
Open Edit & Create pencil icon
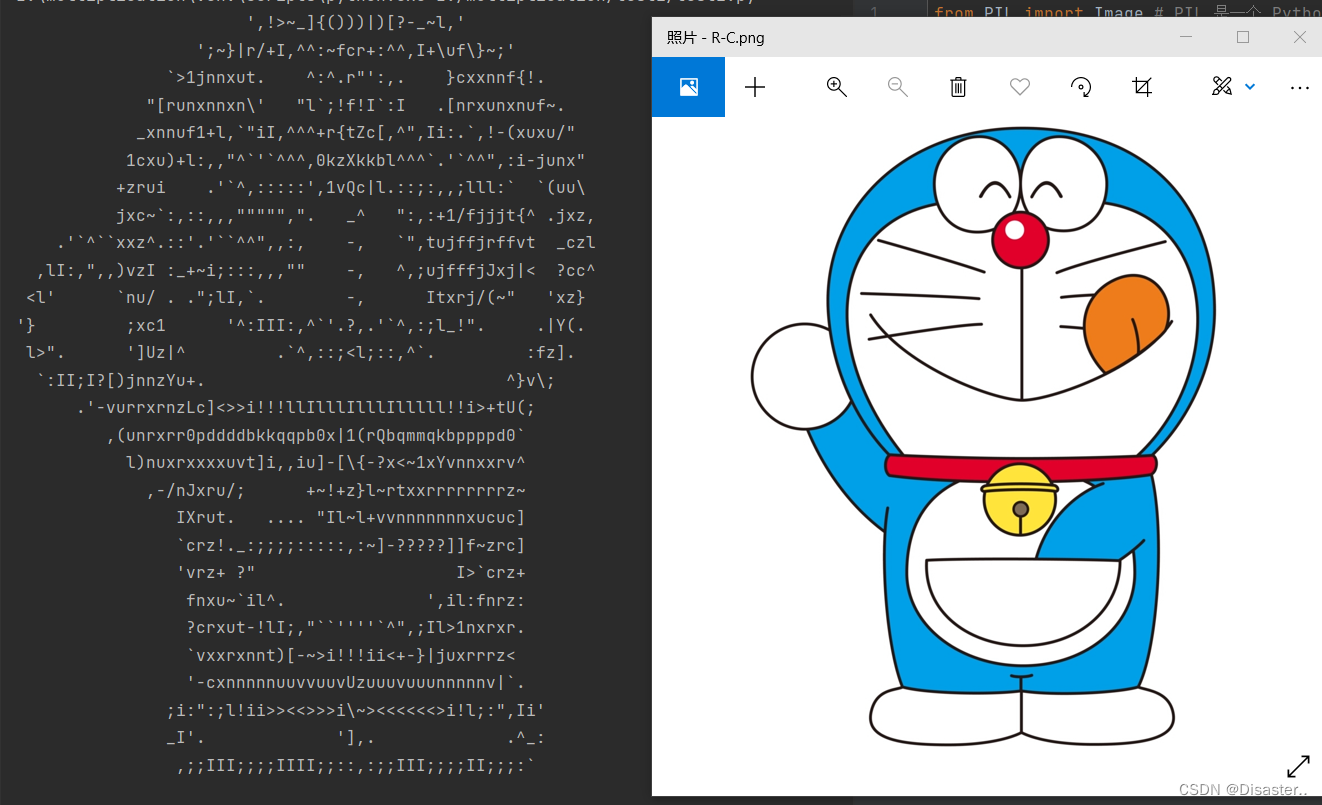(x=1222, y=87)
